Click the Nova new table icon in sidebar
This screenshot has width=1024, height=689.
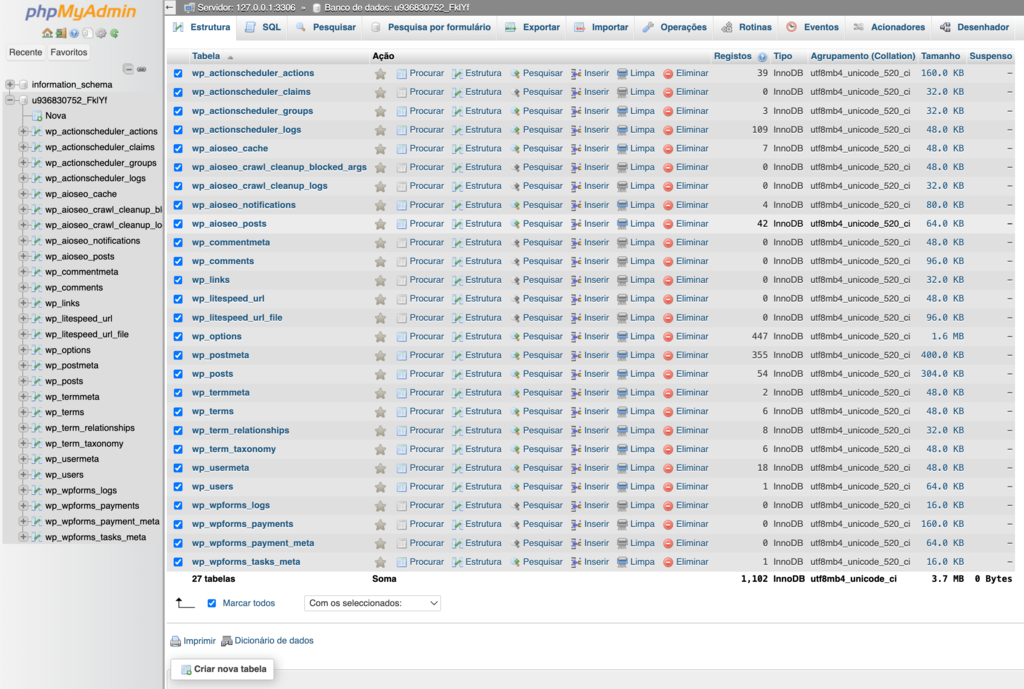click(x=37, y=116)
